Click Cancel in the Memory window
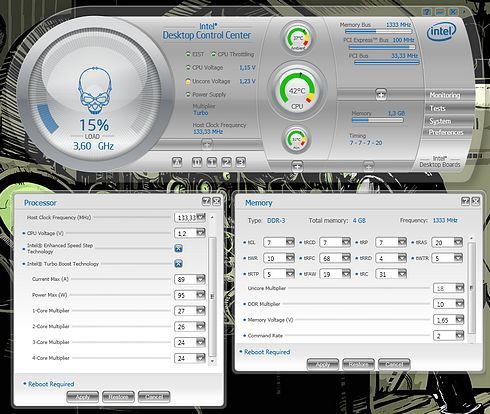490x414 pixels. pos(394,364)
